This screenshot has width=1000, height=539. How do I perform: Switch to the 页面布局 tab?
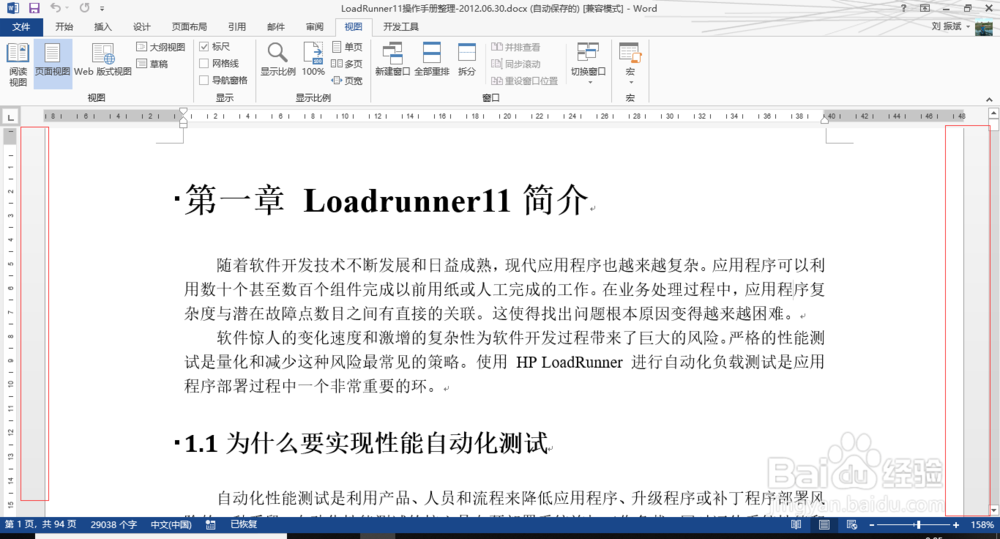(189, 27)
